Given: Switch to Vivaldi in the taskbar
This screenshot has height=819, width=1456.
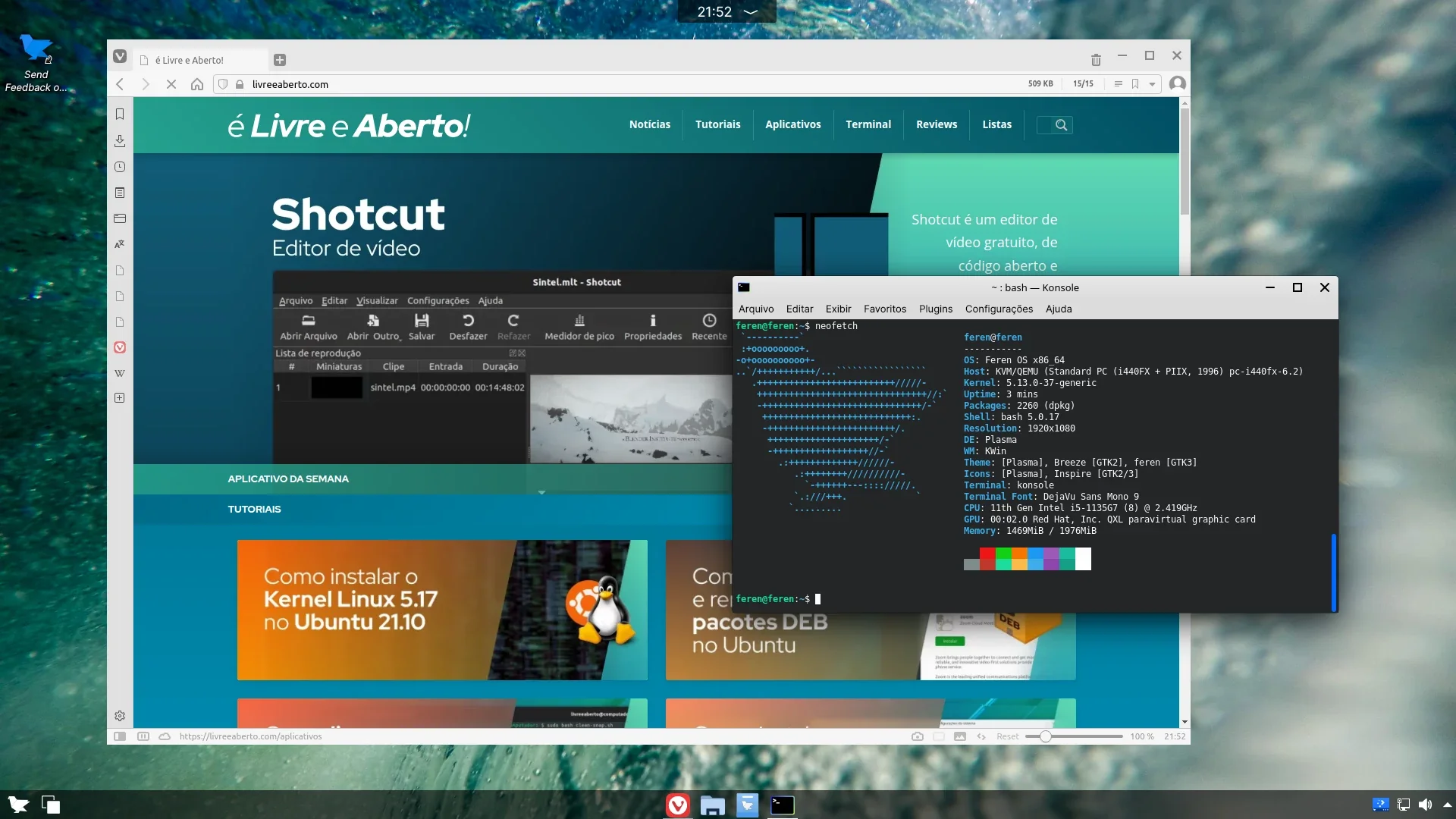Looking at the screenshot, I should tap(678, 805).
